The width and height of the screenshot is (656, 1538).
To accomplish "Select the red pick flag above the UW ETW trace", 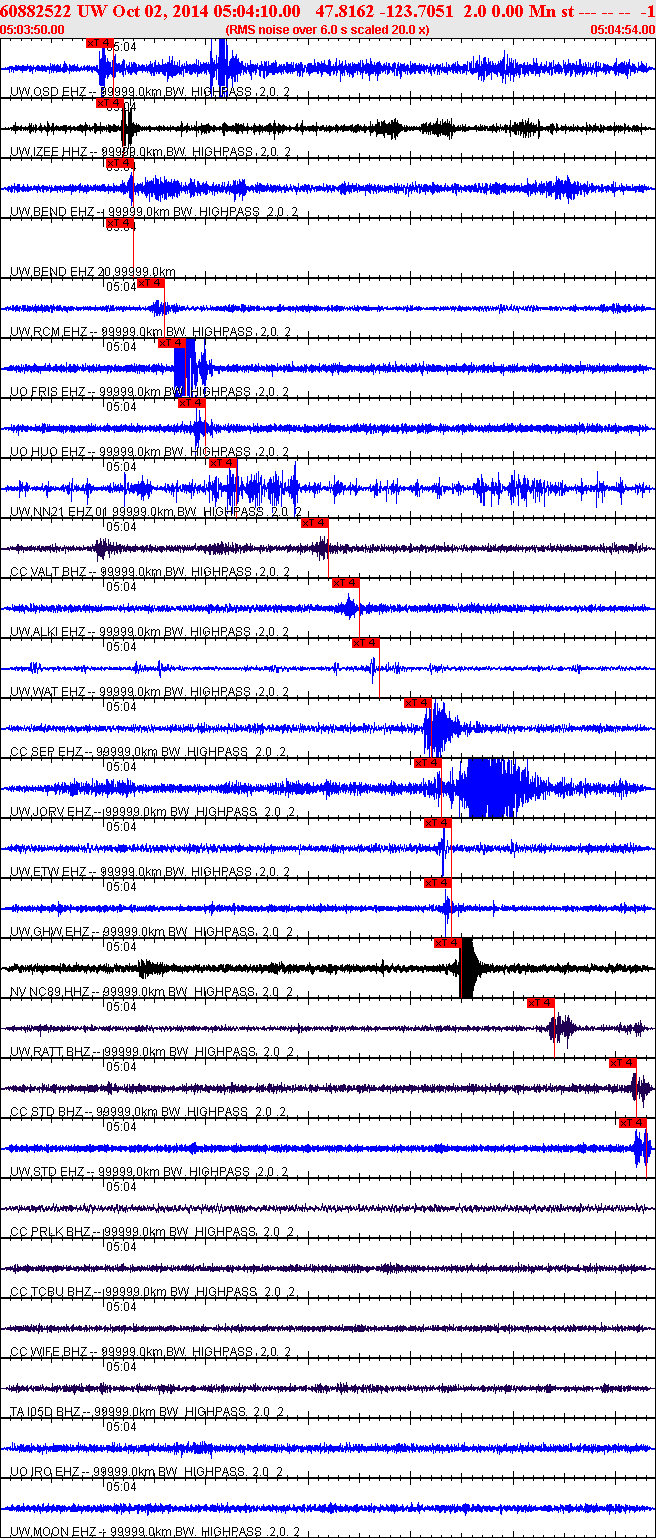I will pyautogui.click(x=438, y=823).
